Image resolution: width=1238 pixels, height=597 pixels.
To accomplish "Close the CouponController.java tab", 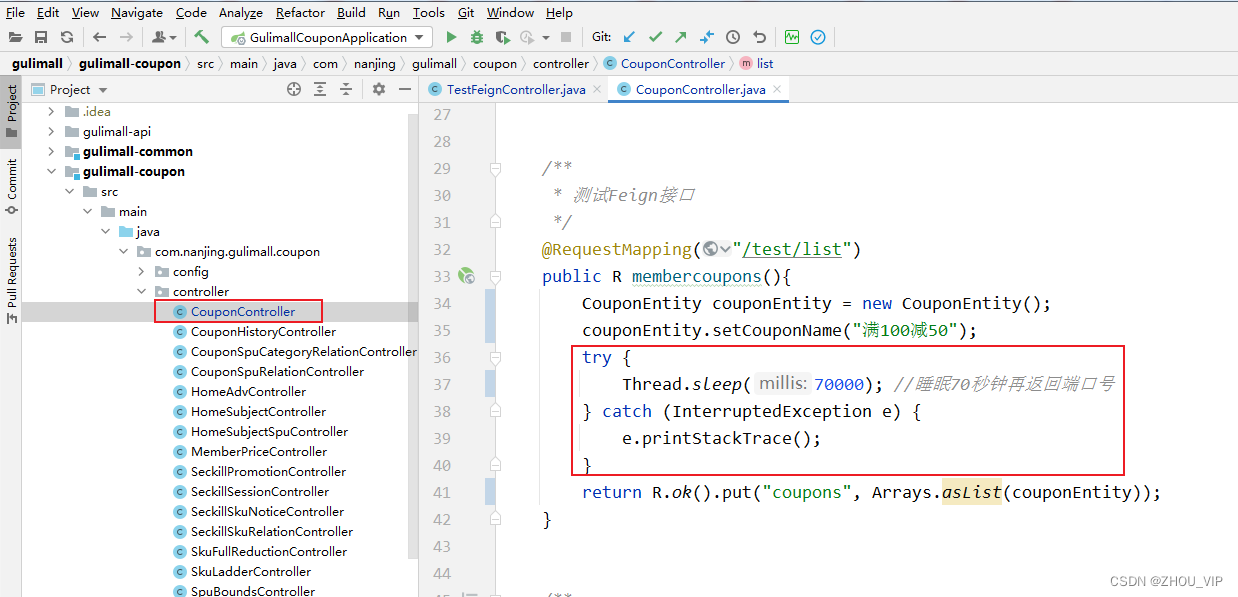I will pos(776,89).
